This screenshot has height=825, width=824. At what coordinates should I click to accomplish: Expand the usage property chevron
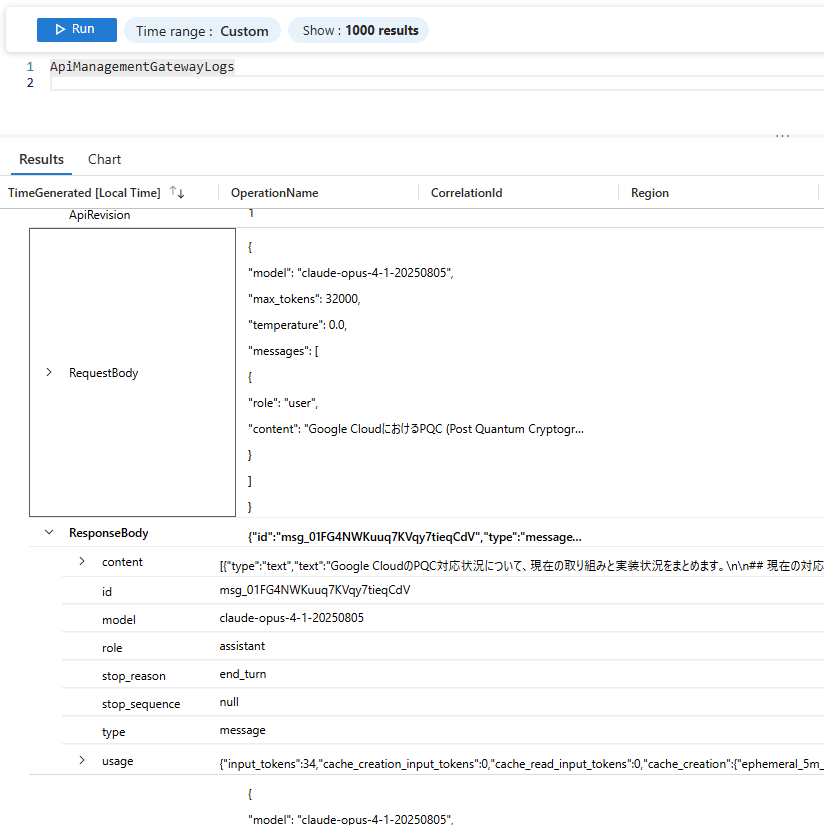point(82,761)
